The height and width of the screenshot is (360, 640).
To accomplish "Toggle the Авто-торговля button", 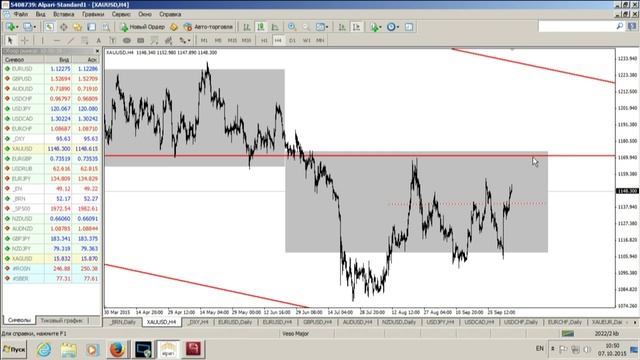I will pyautogui.click(x=208, y=27).
